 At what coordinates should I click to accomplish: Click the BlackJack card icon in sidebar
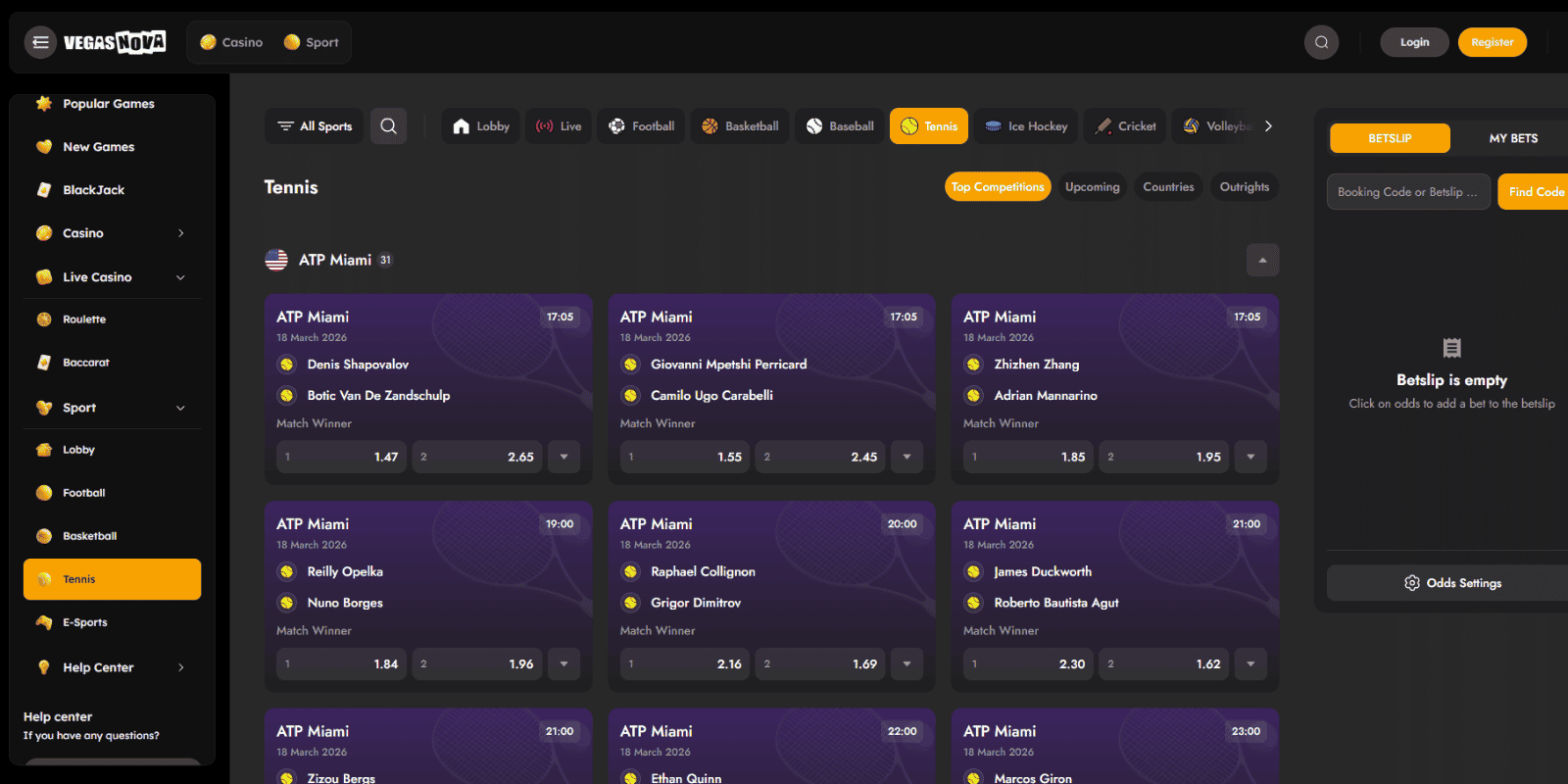click(44, 190)
